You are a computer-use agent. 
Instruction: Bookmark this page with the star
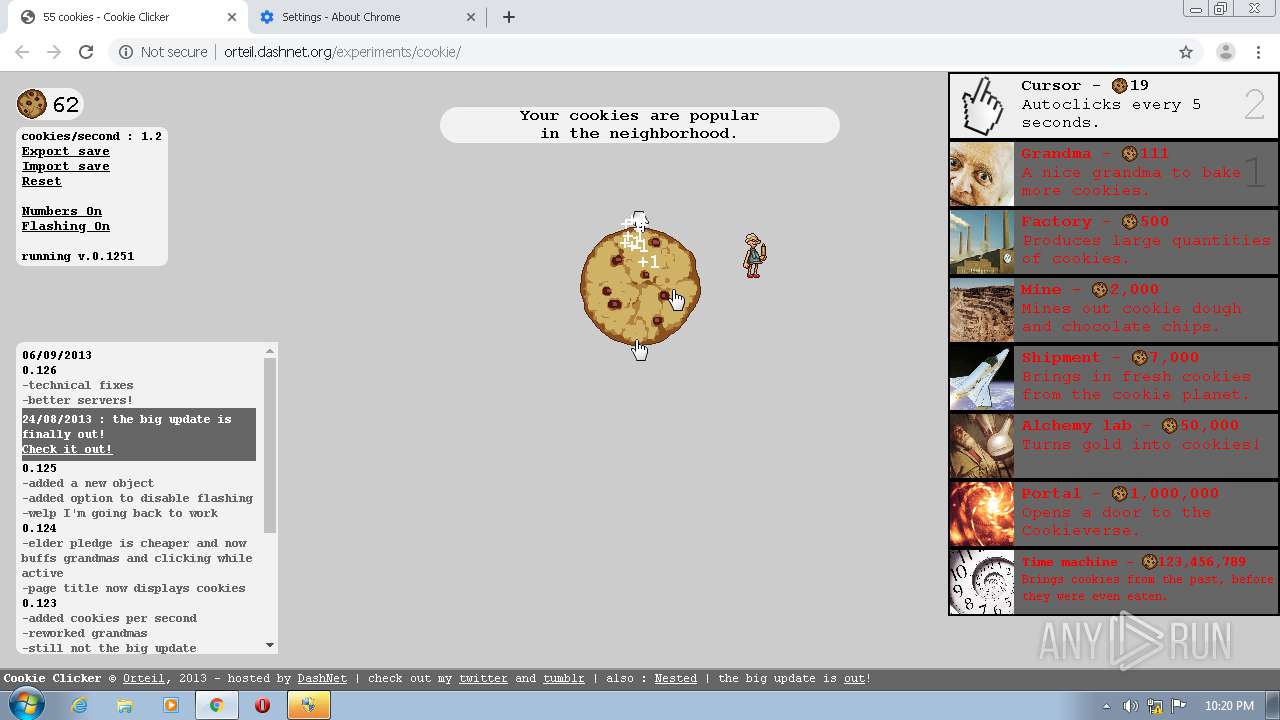(x=1186, y=52)
